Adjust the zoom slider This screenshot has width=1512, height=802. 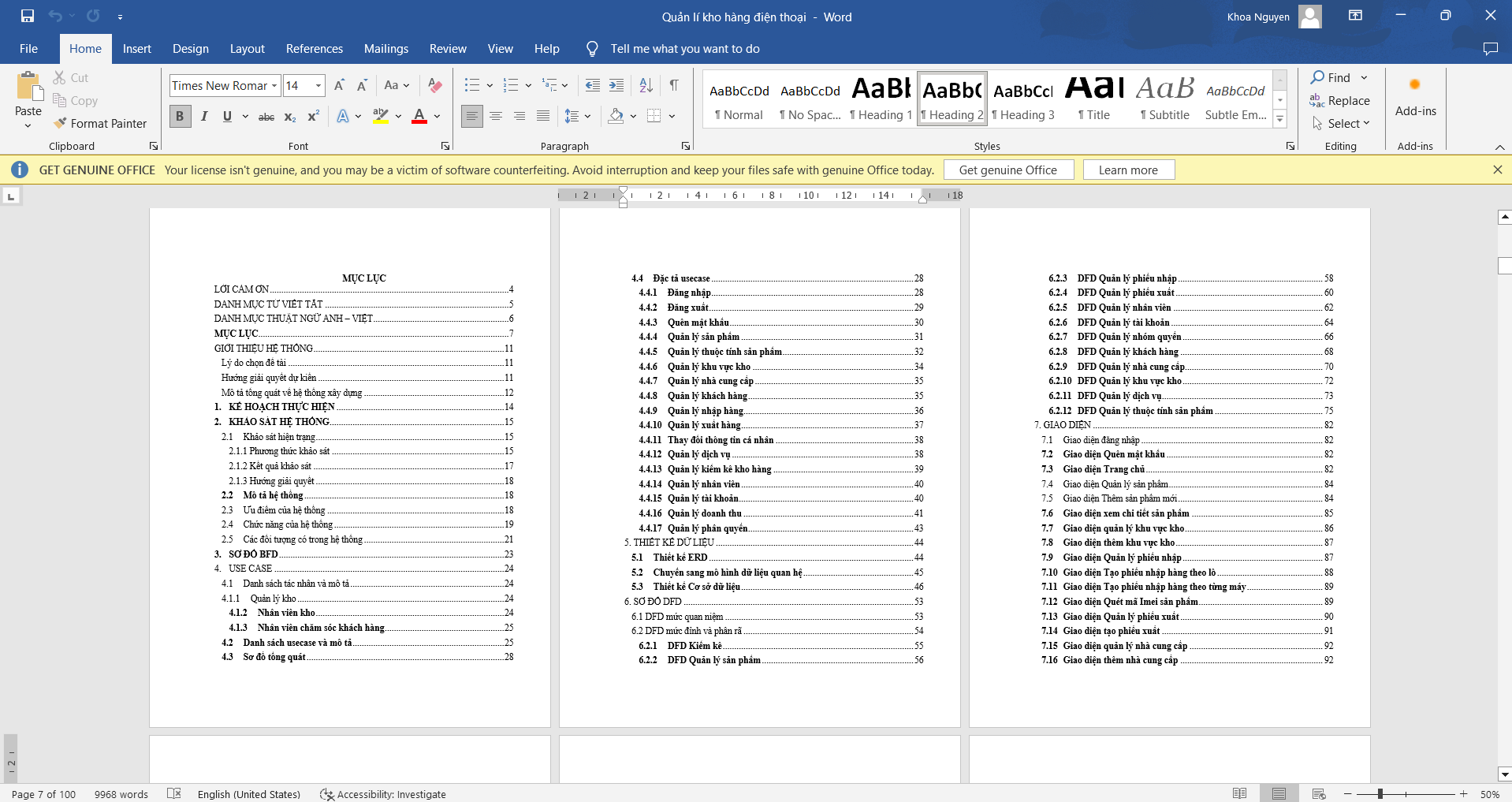[1380, 794]
